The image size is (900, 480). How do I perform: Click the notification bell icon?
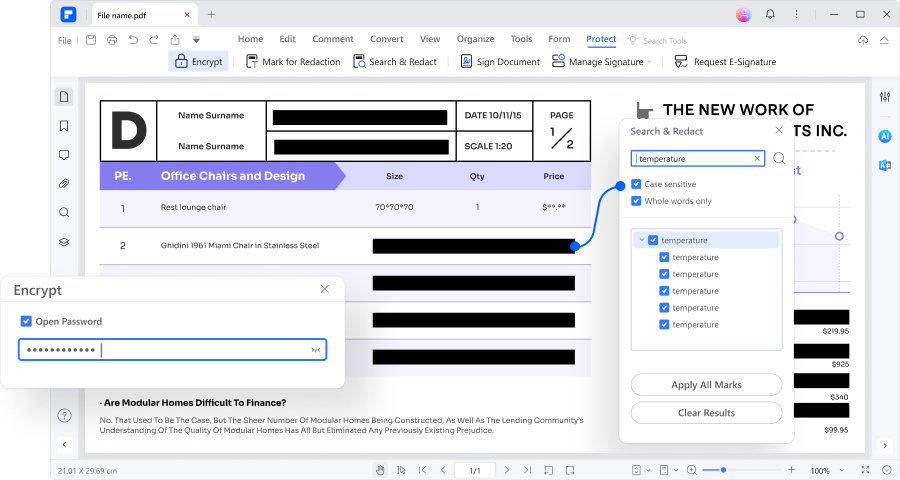pos(770,14)
